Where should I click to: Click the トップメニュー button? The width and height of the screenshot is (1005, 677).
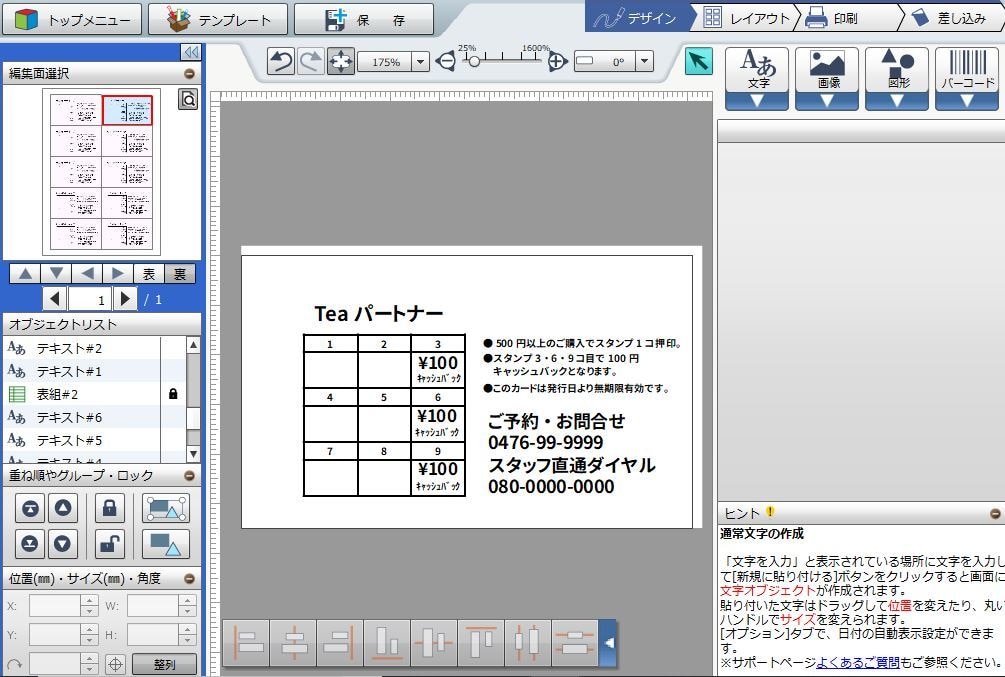click(x=72, y=19)
